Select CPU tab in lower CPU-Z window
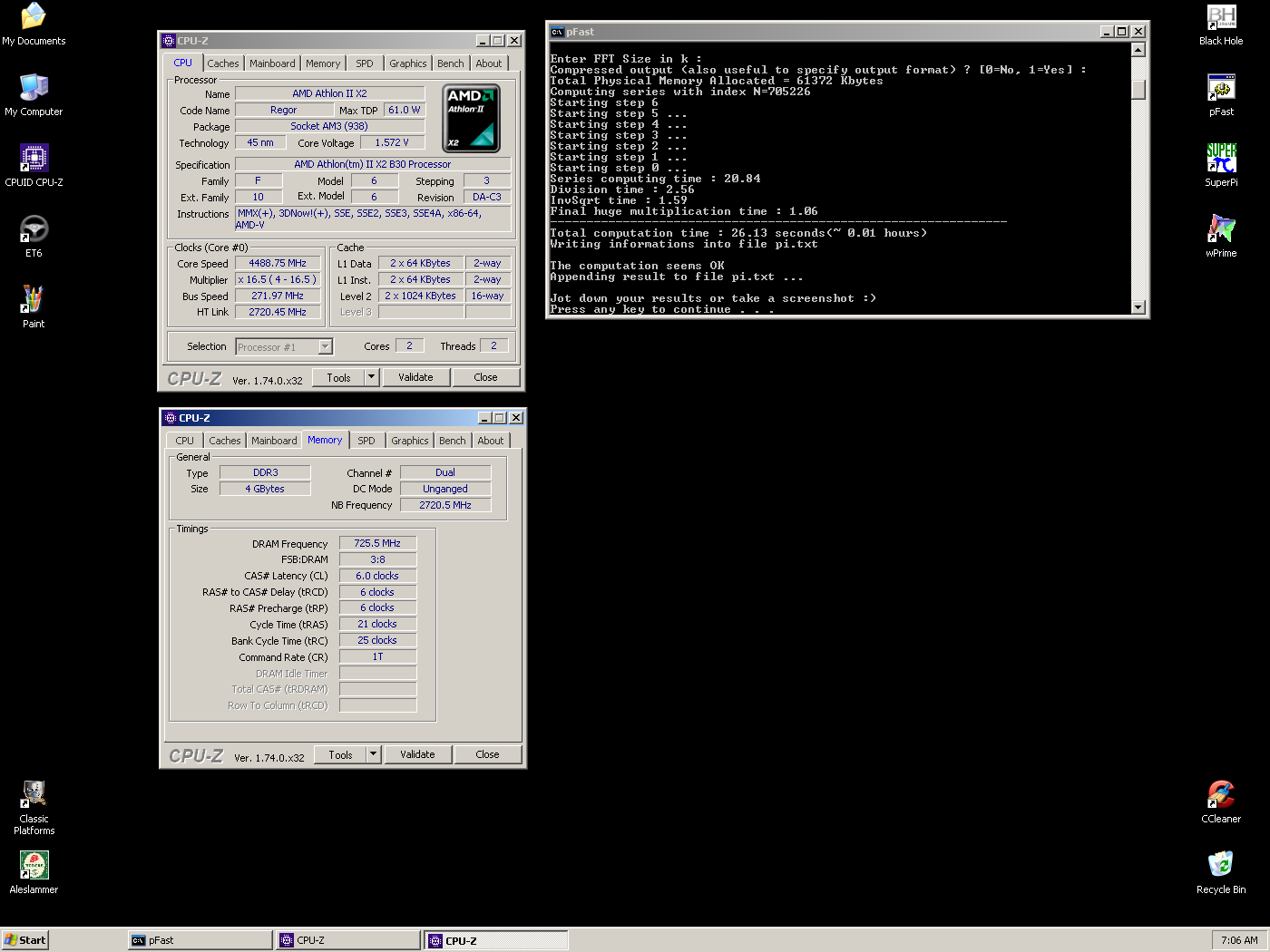The height and width of the screenshot is (952, 1270). 185,441
